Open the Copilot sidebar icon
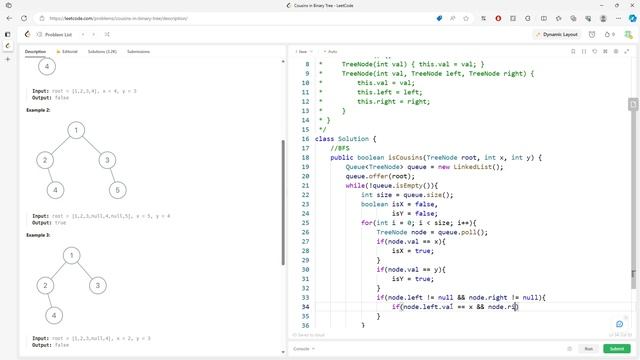 coord(632,18)
